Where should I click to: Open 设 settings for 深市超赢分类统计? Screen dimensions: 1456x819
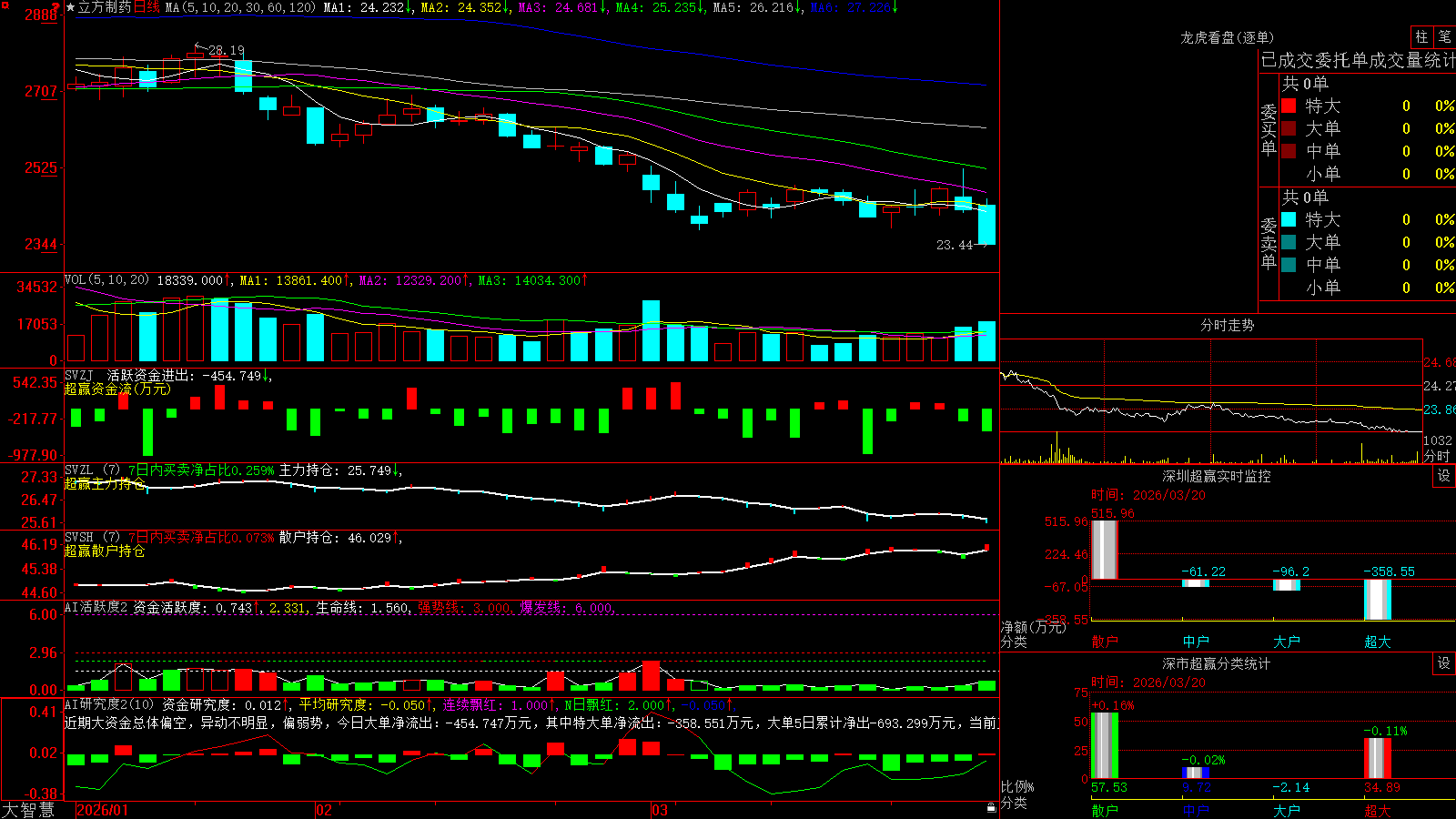(1444, 663)
